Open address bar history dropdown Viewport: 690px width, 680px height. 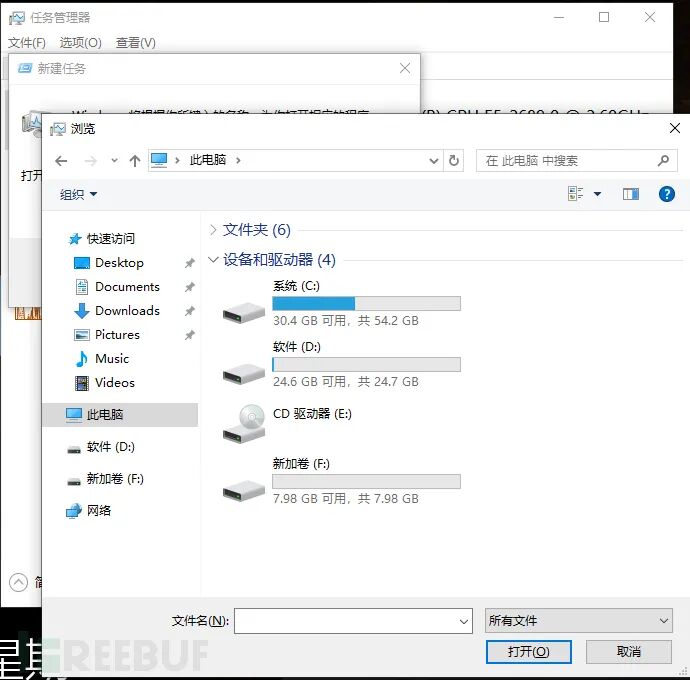pyautogui.click(x=433, y=161)
